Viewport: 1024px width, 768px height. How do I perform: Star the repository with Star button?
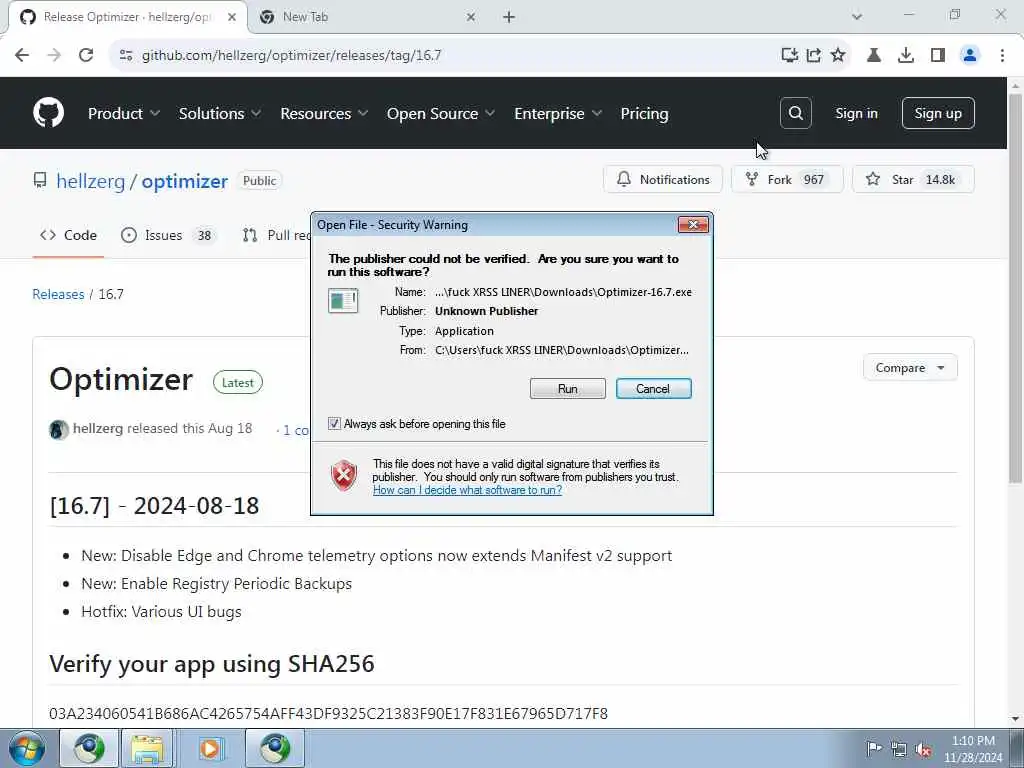click(x=913, y=180)
